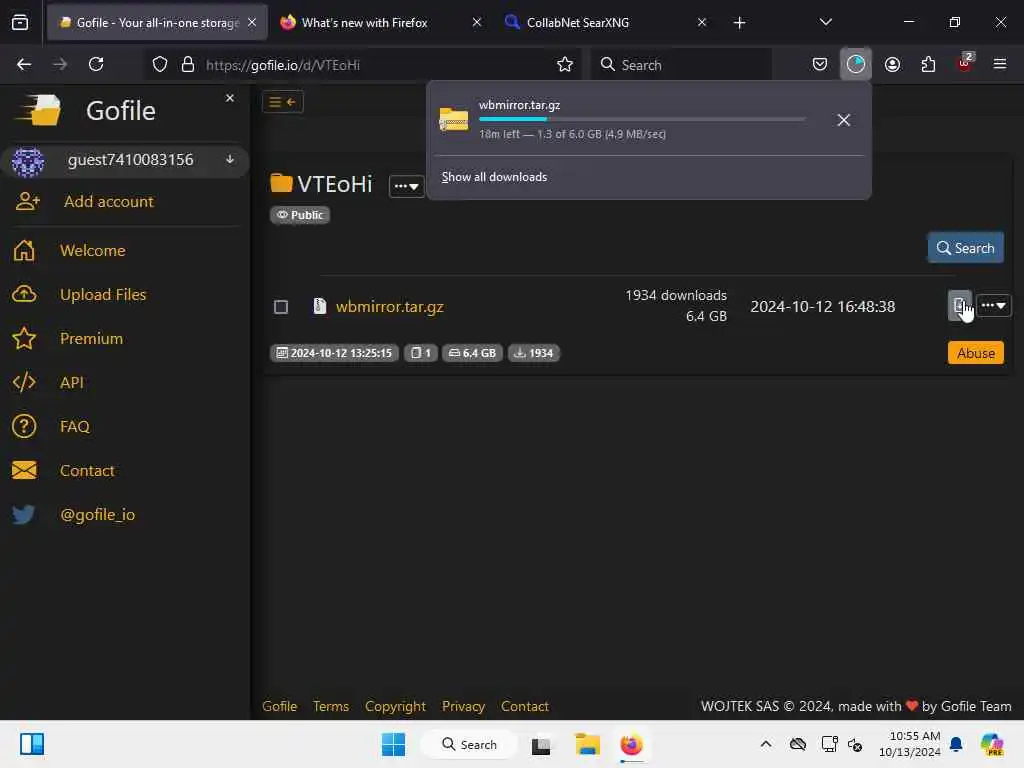Open VTEoHi folder options dropdown
Screen dimensions: 1024x768
406,186
